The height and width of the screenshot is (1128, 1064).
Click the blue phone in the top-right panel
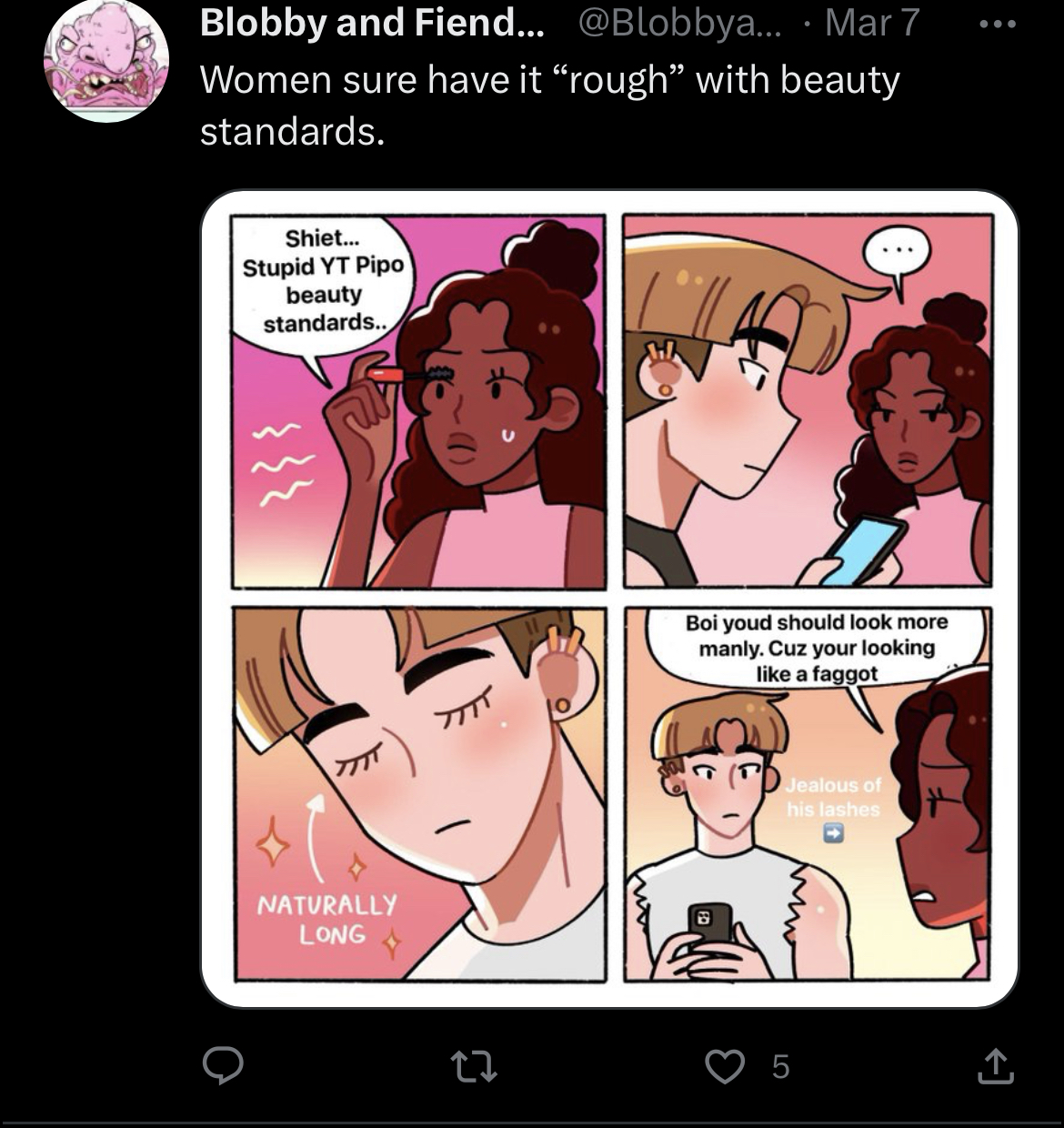[x=858, y=549]
